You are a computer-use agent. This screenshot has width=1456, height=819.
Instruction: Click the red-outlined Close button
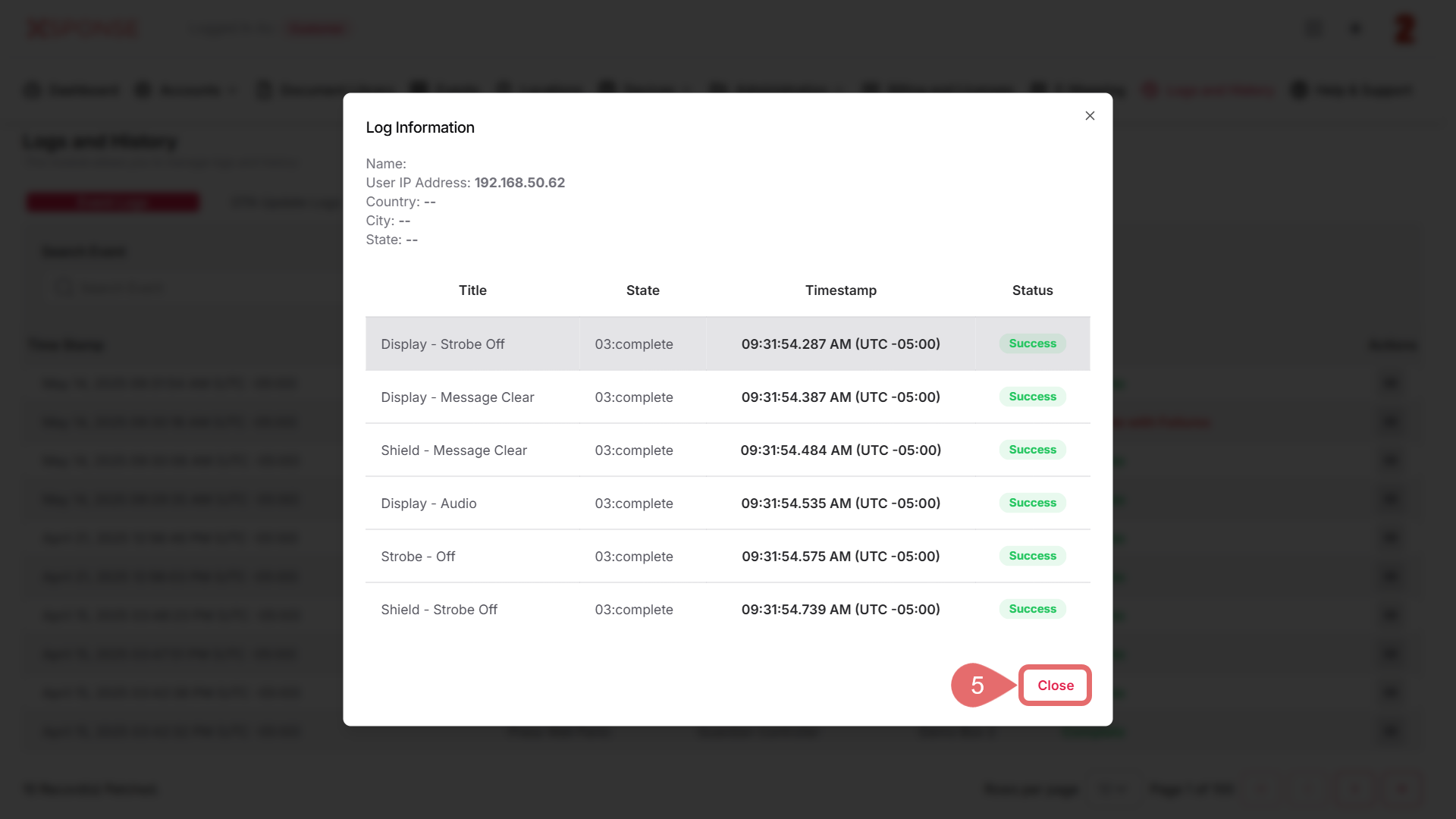coord(1055,685)
